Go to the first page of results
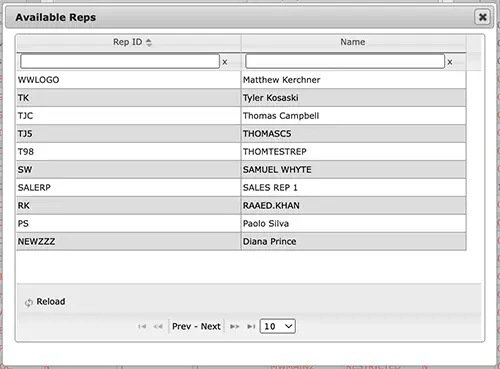The image size is (500, 369). pos(142,326)
